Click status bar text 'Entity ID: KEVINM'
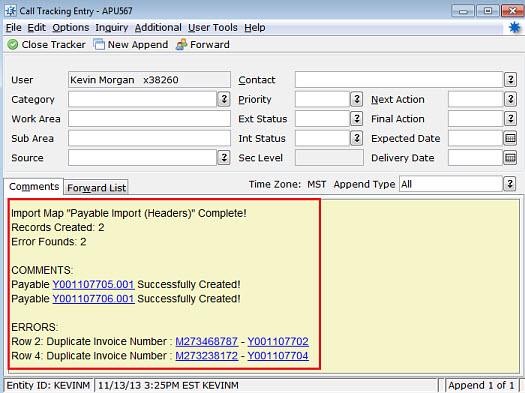 click(48, 385)
